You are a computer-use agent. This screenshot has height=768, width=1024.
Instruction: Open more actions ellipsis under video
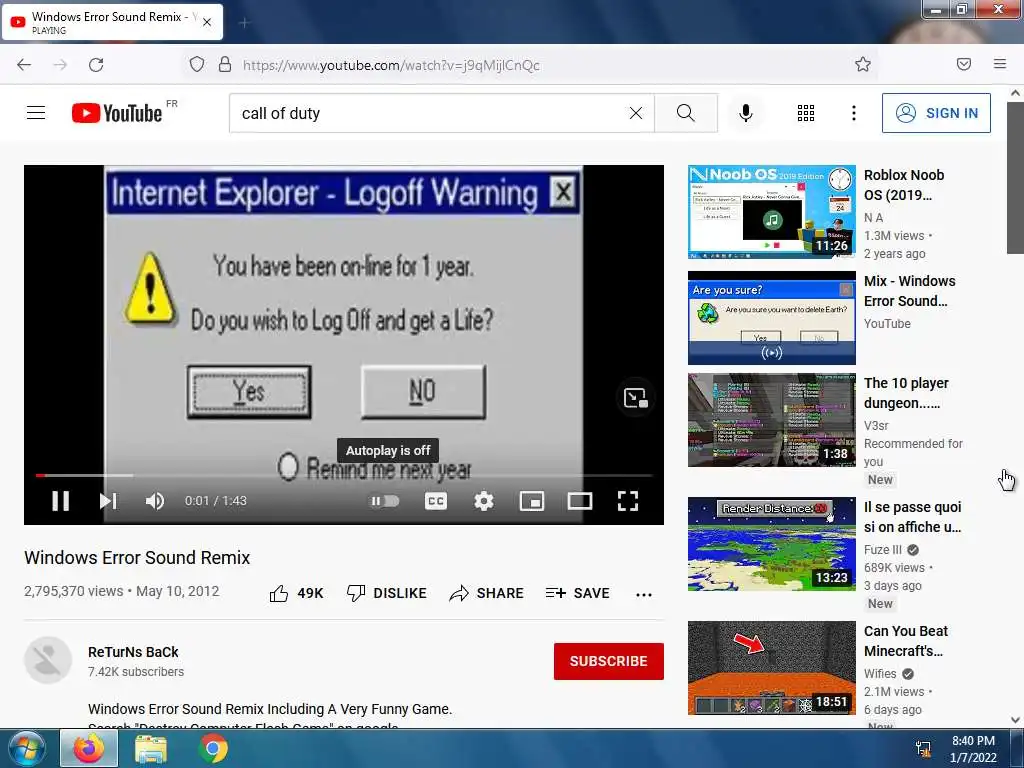(x=644, y=594)
